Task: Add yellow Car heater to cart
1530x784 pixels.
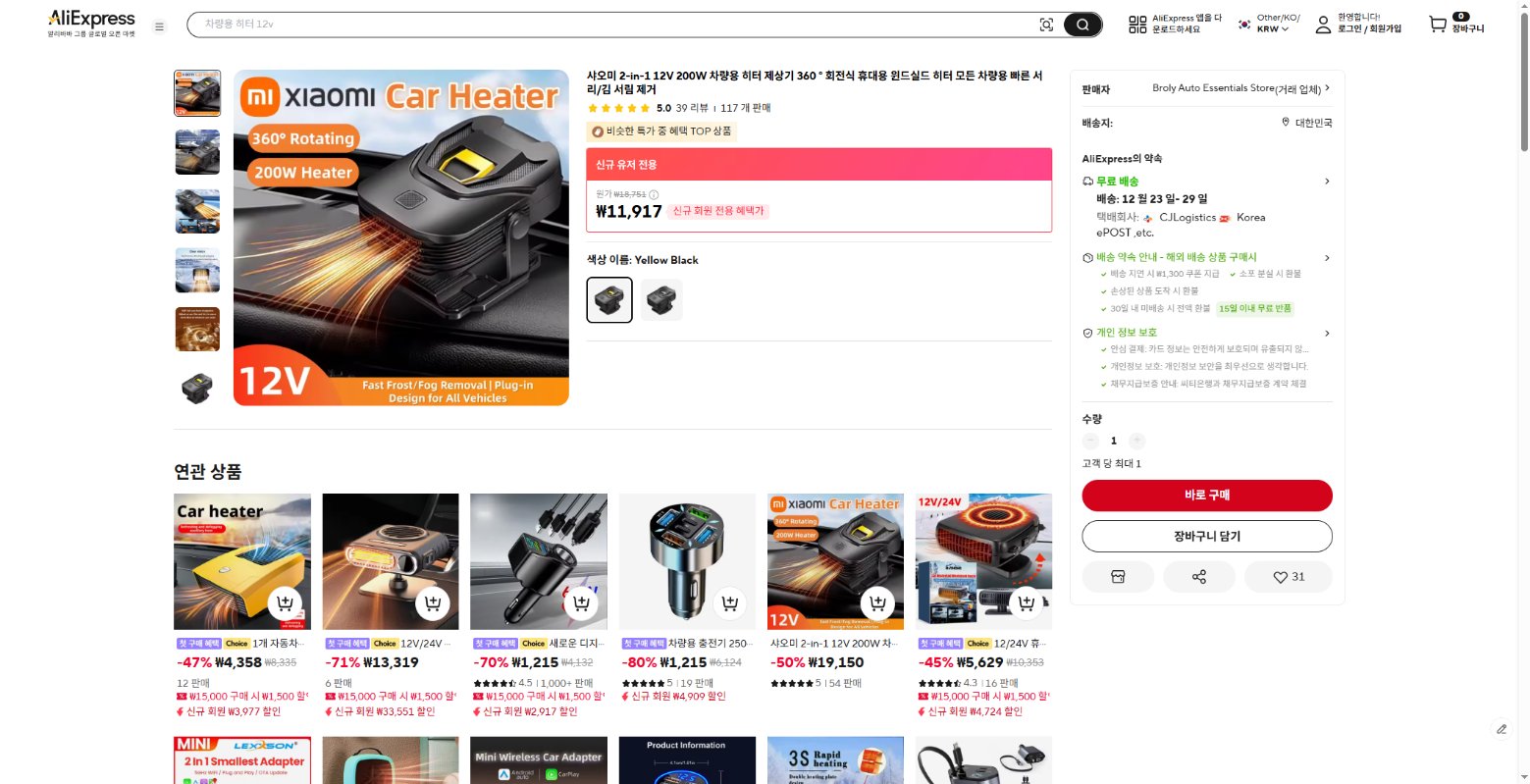Action: coord(285,603)
